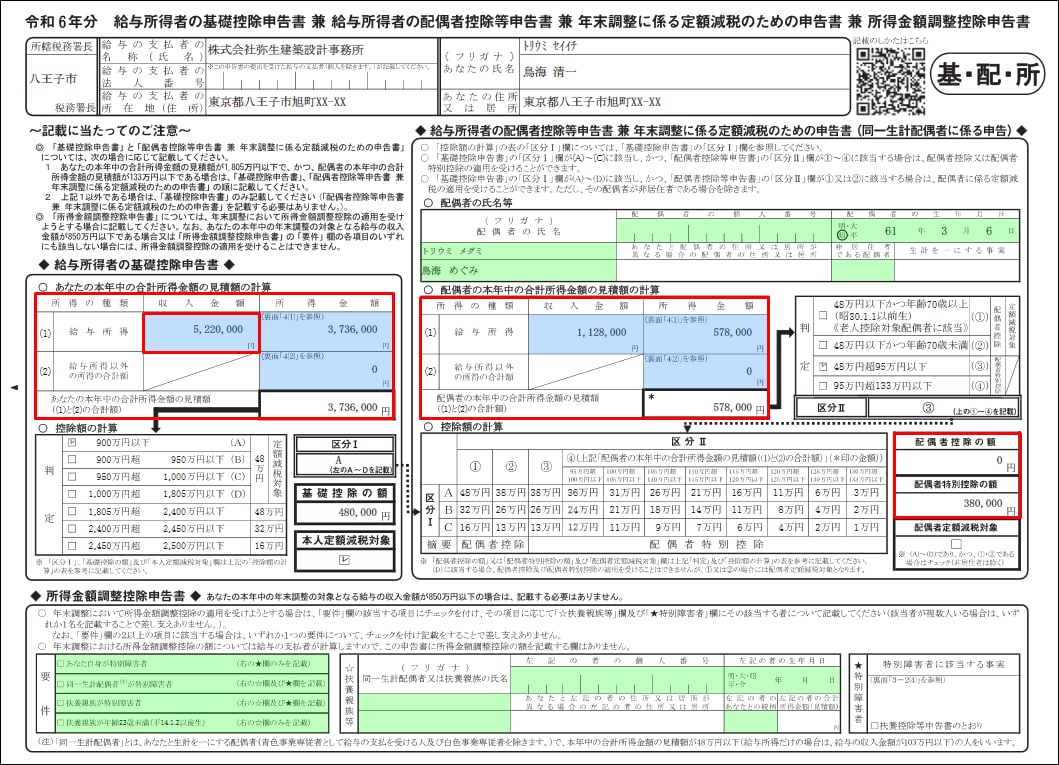Click the payer name field 株式会社弥生建築設計事務所
1059x765 pixels.
coord(322,51)
